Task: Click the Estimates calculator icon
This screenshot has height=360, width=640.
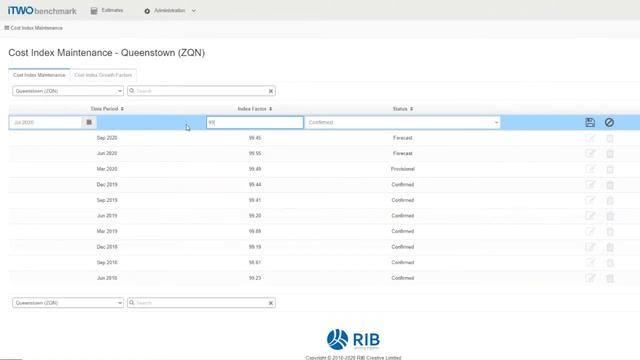Action: (94, 11)
